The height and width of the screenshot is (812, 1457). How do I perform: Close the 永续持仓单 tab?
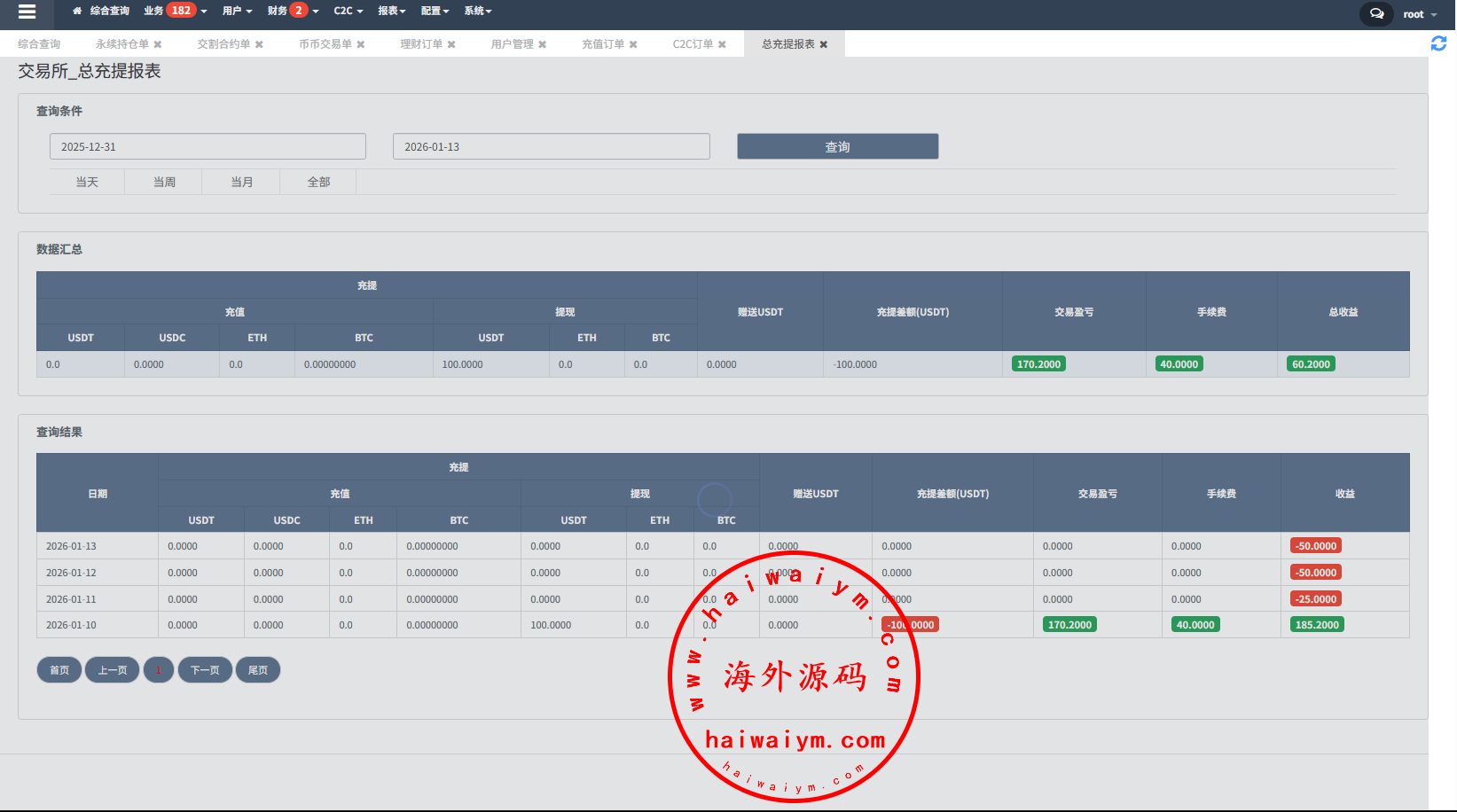click(x=158, y=44)
